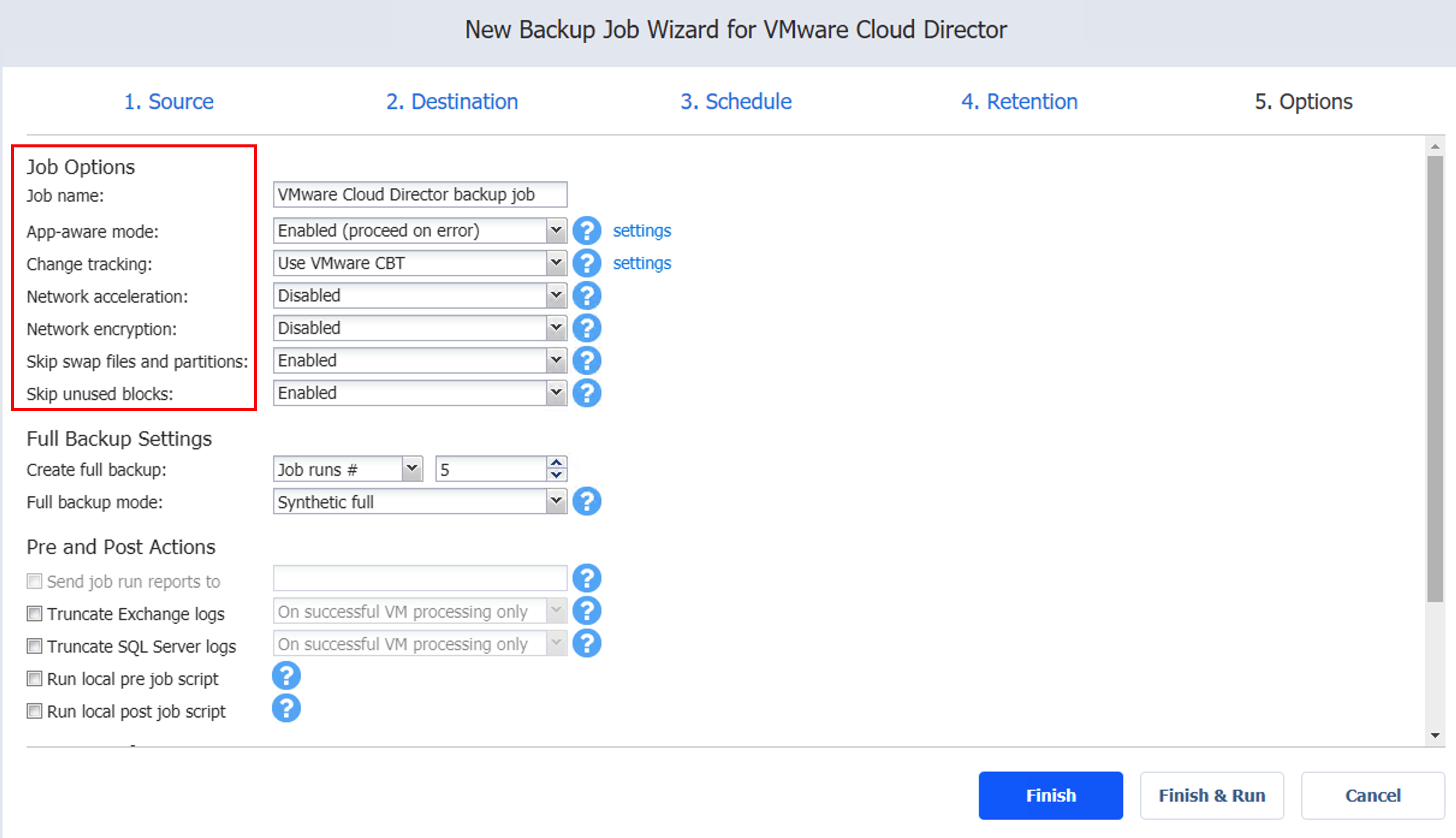The width and height of the screenshot is (1456, 838).
Task: Open Change tracking settings link
Action: point(642,263)
